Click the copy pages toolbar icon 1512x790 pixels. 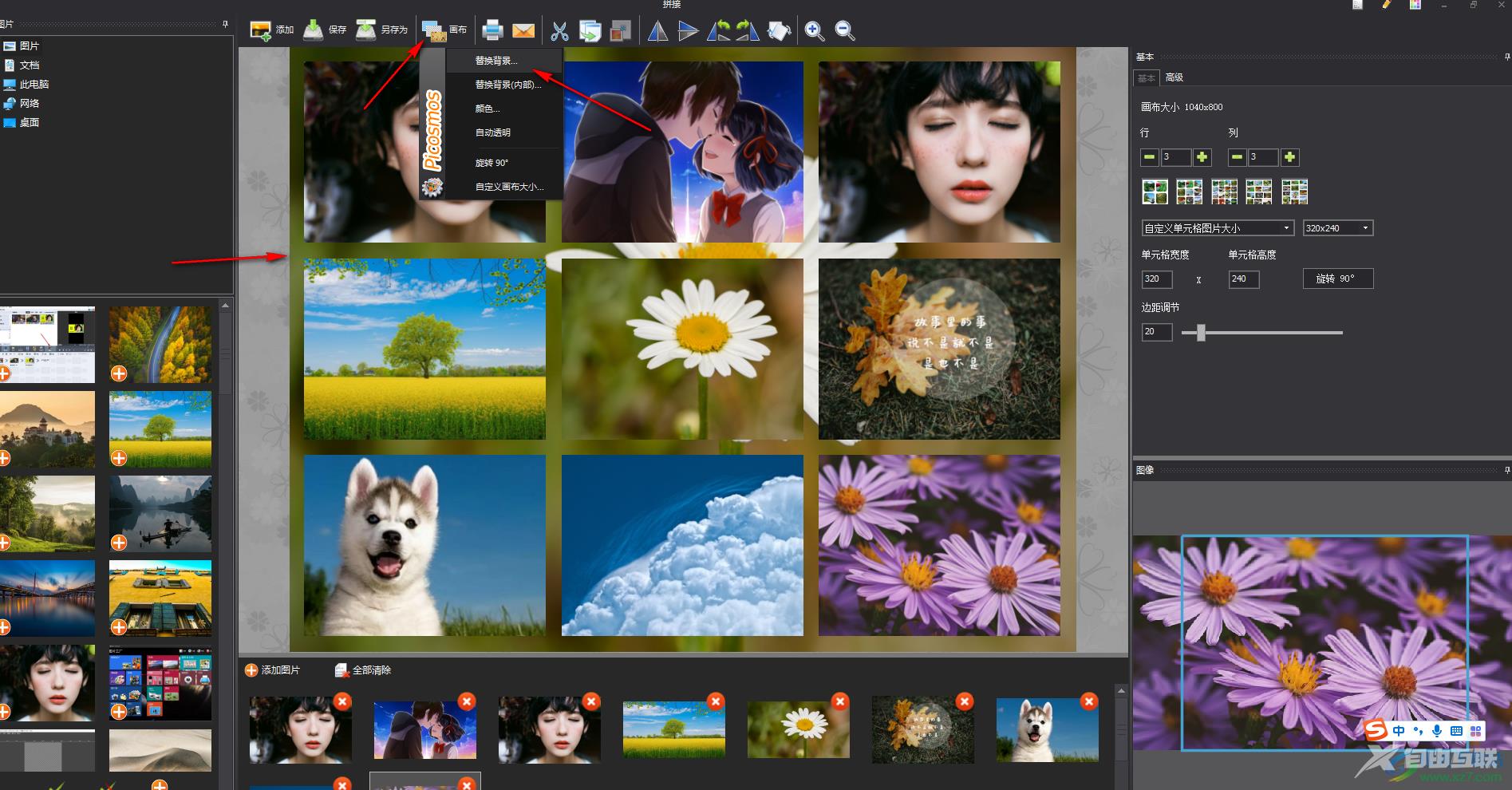click(x=590, y=30)
